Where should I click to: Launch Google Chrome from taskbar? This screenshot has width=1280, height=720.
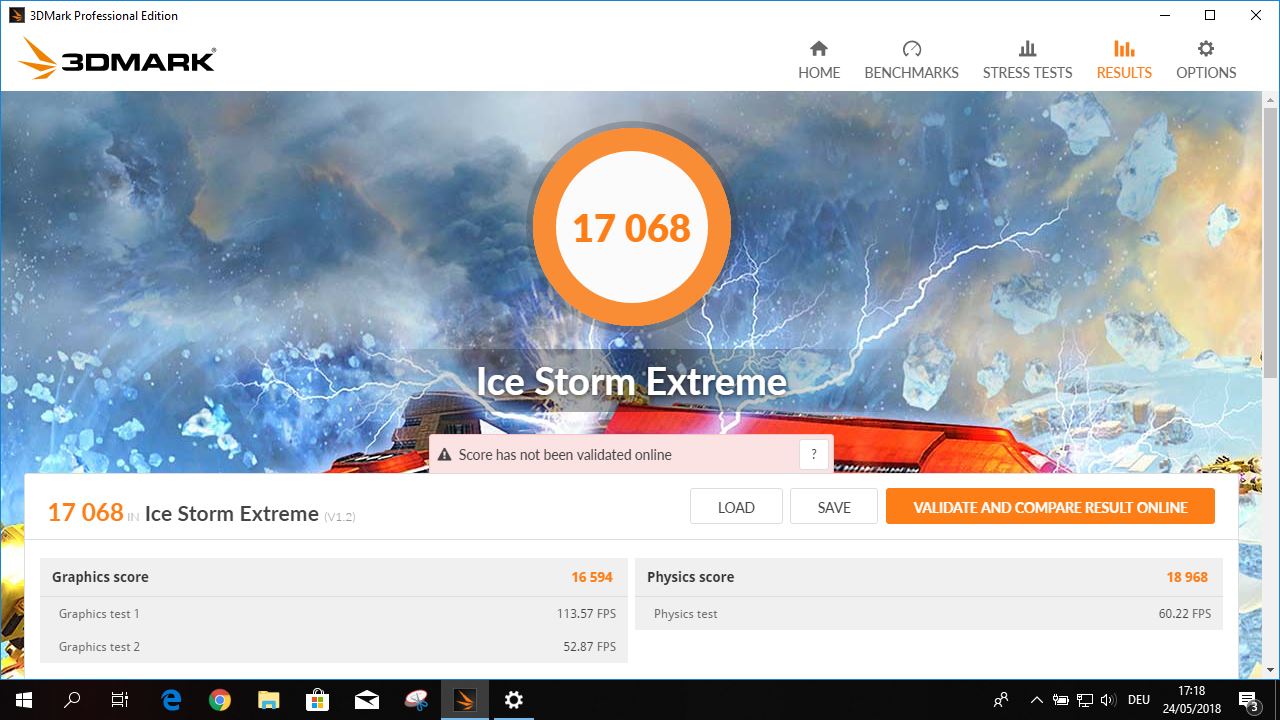[x=220, y=700]
